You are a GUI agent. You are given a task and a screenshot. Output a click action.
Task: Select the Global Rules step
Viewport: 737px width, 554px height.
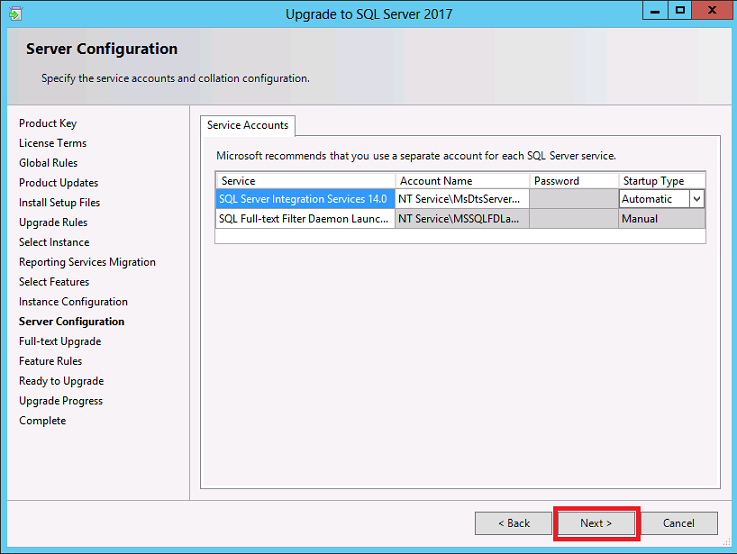point(48,163)
